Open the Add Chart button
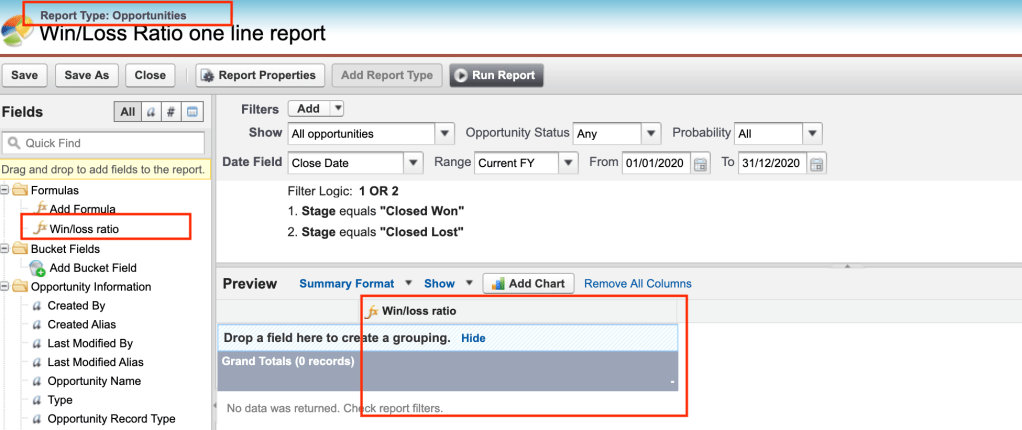The width and height of the screenshot is (1022, 430). [x=527, y=283]
